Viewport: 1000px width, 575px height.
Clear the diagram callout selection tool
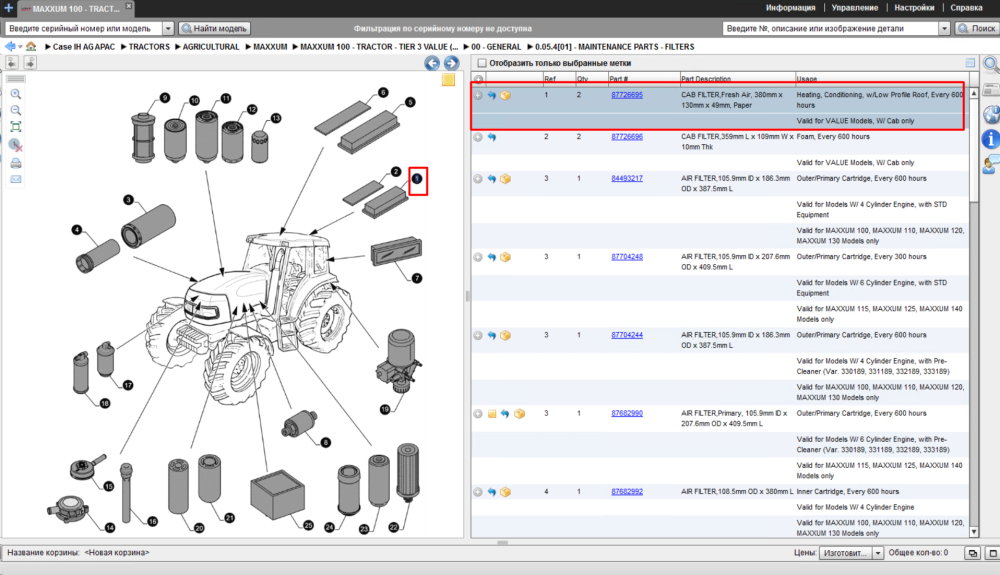pyautogui.click(x=16, y=145)
